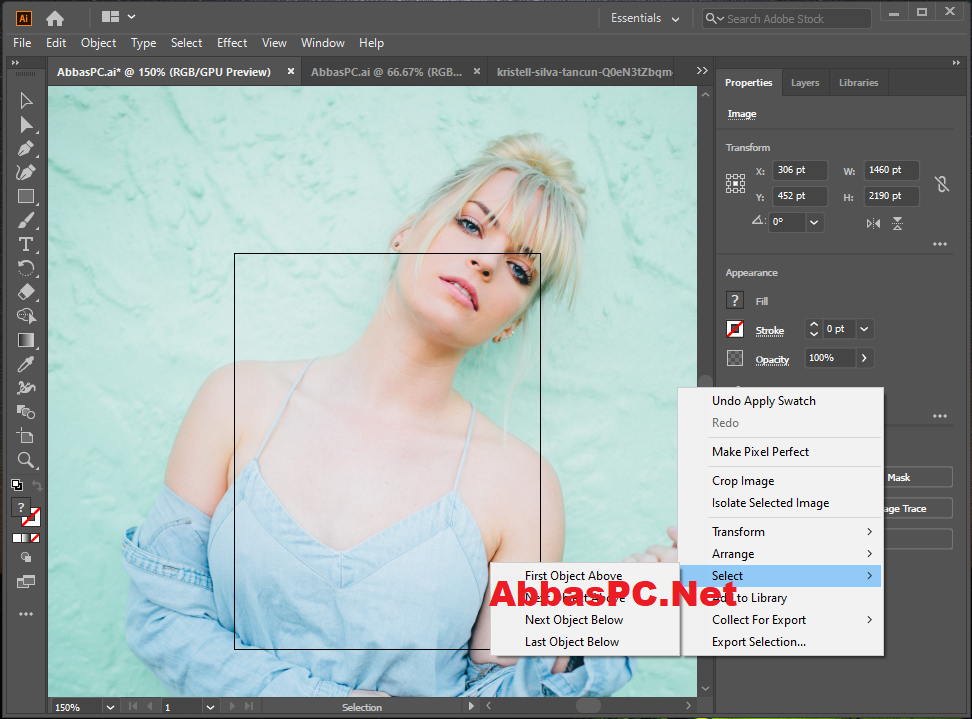Click the Search Adobe Stock field
Screen dimensions: 972x719
coord(787,19)
